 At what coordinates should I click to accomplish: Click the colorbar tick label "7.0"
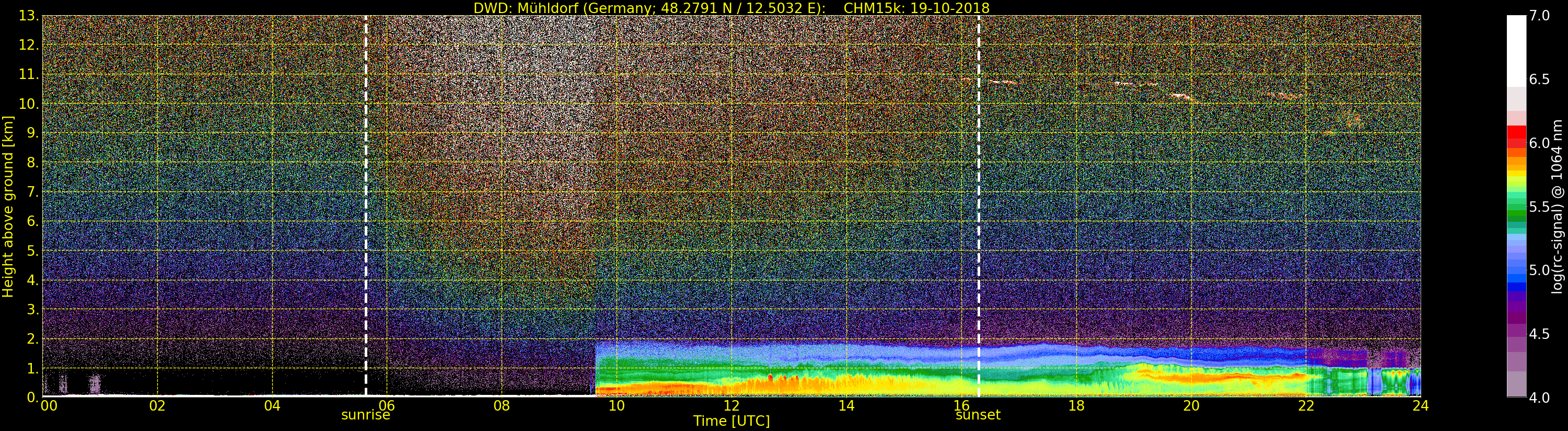[1539, 16]
